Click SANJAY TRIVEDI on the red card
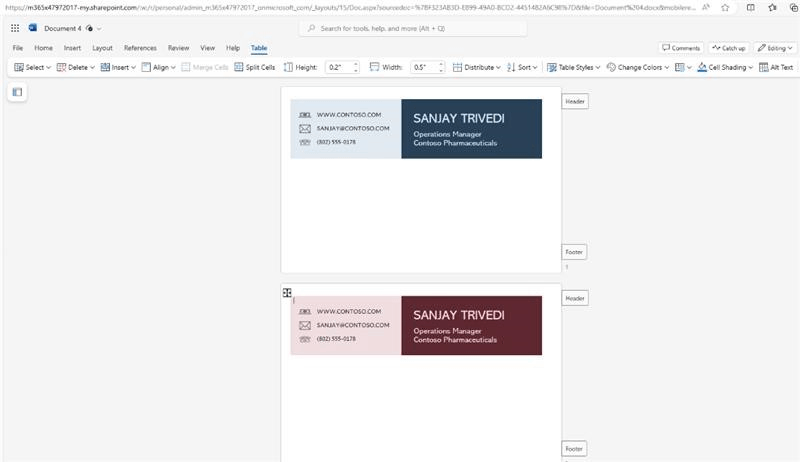This screenshot has width=800, height=462. (x=459, y=315)
